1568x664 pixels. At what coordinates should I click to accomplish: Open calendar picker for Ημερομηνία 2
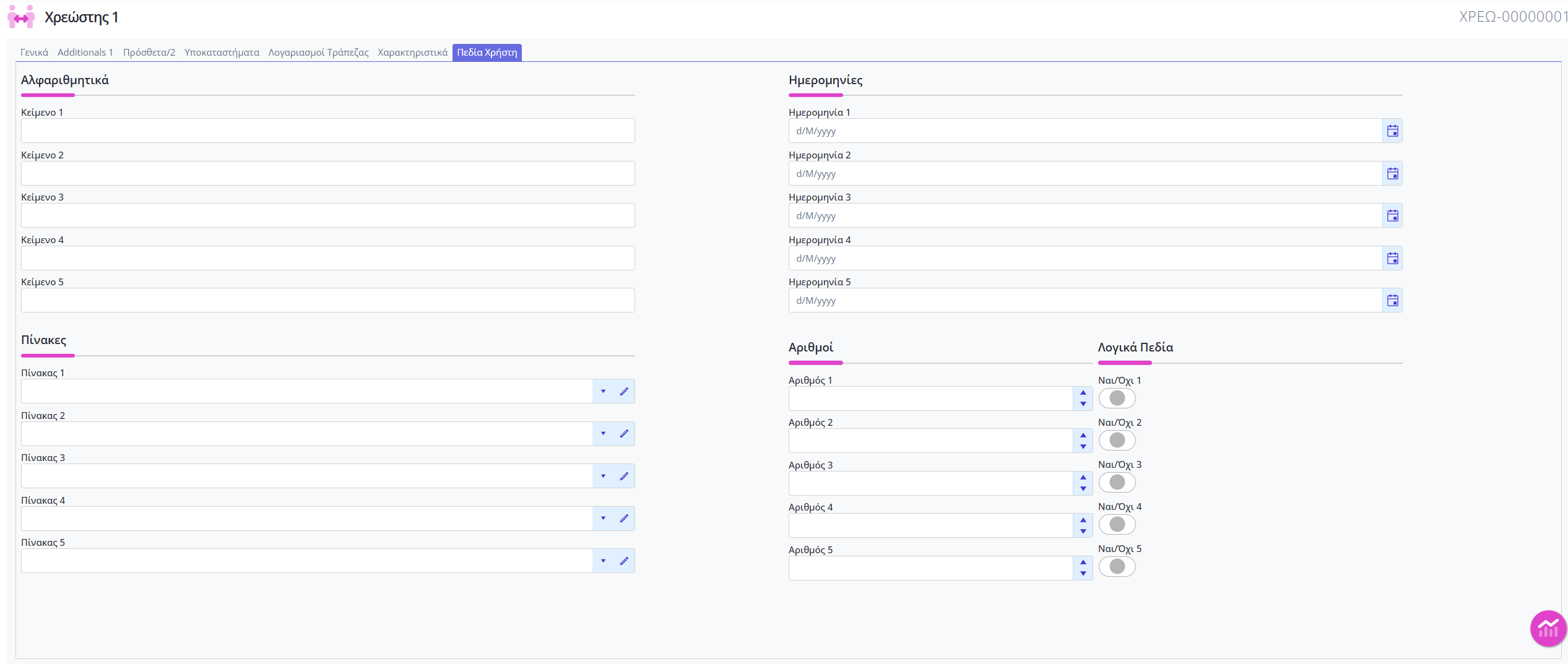pos(1392,173)
